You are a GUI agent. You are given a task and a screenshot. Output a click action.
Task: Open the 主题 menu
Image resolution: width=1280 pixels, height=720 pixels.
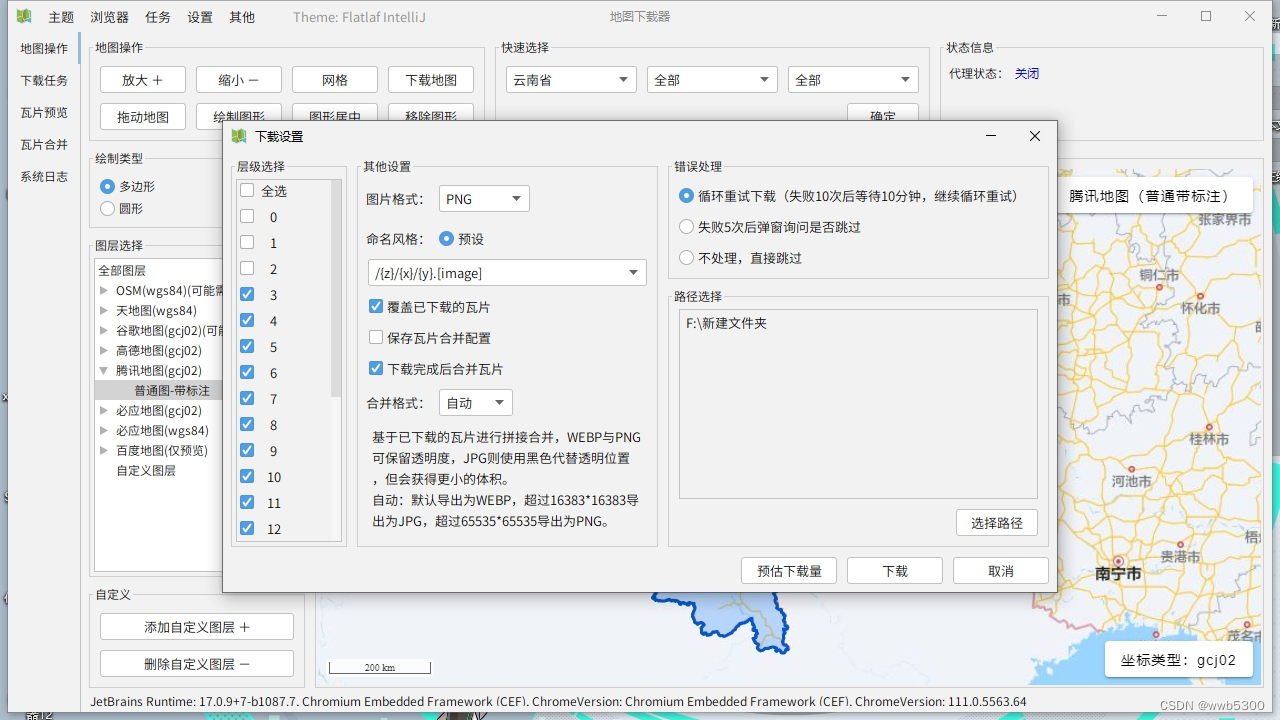61,17
